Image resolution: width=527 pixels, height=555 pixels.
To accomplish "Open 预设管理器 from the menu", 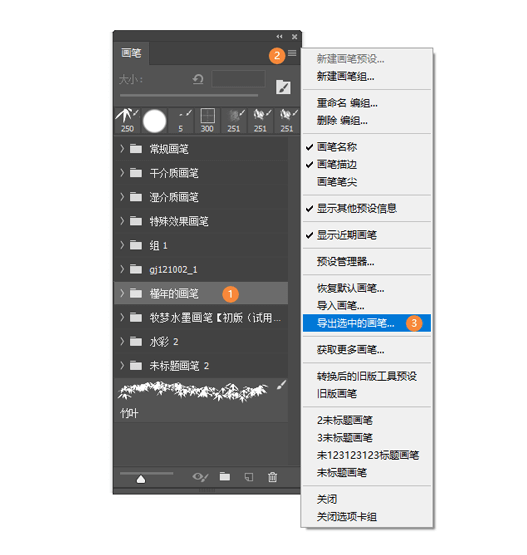I will tap(345, 262).
